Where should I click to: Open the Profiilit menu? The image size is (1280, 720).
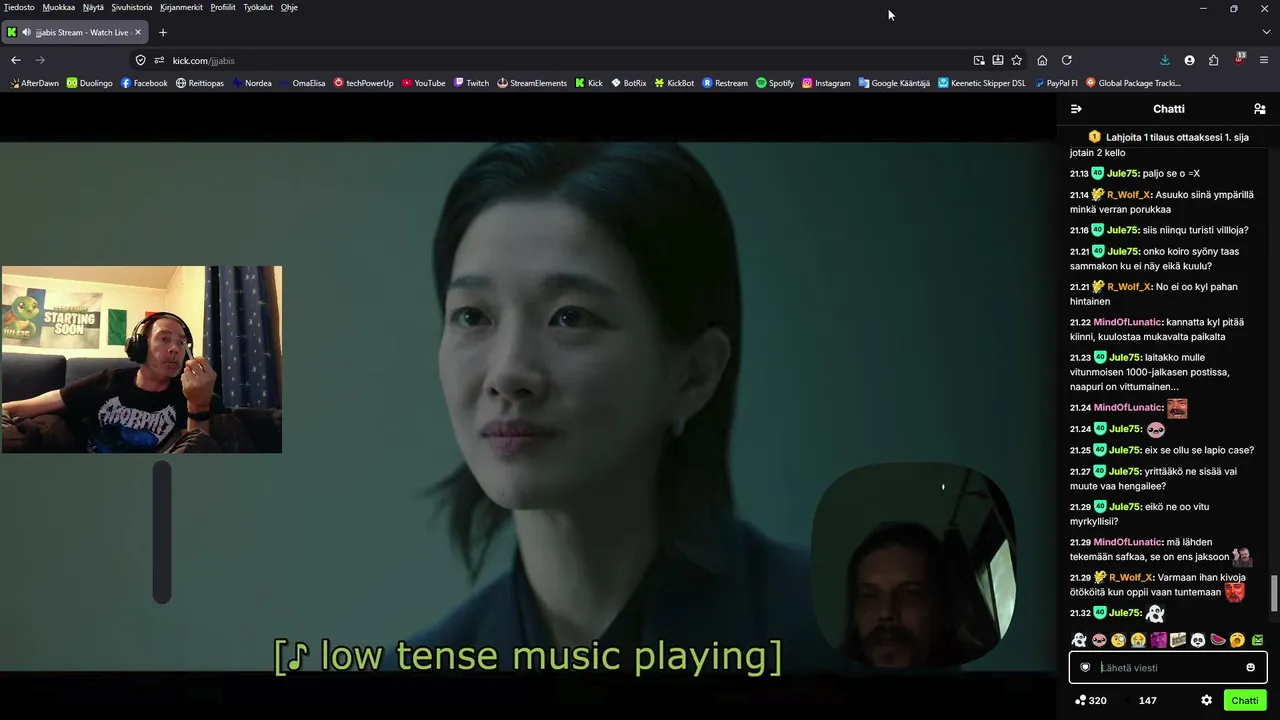pos(223,7)
